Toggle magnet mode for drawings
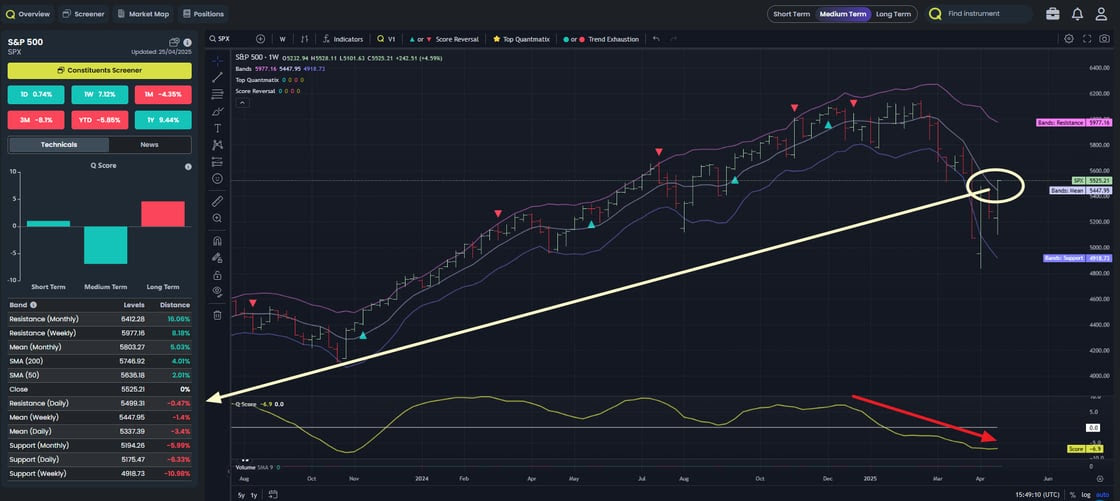 coord(217,242)
